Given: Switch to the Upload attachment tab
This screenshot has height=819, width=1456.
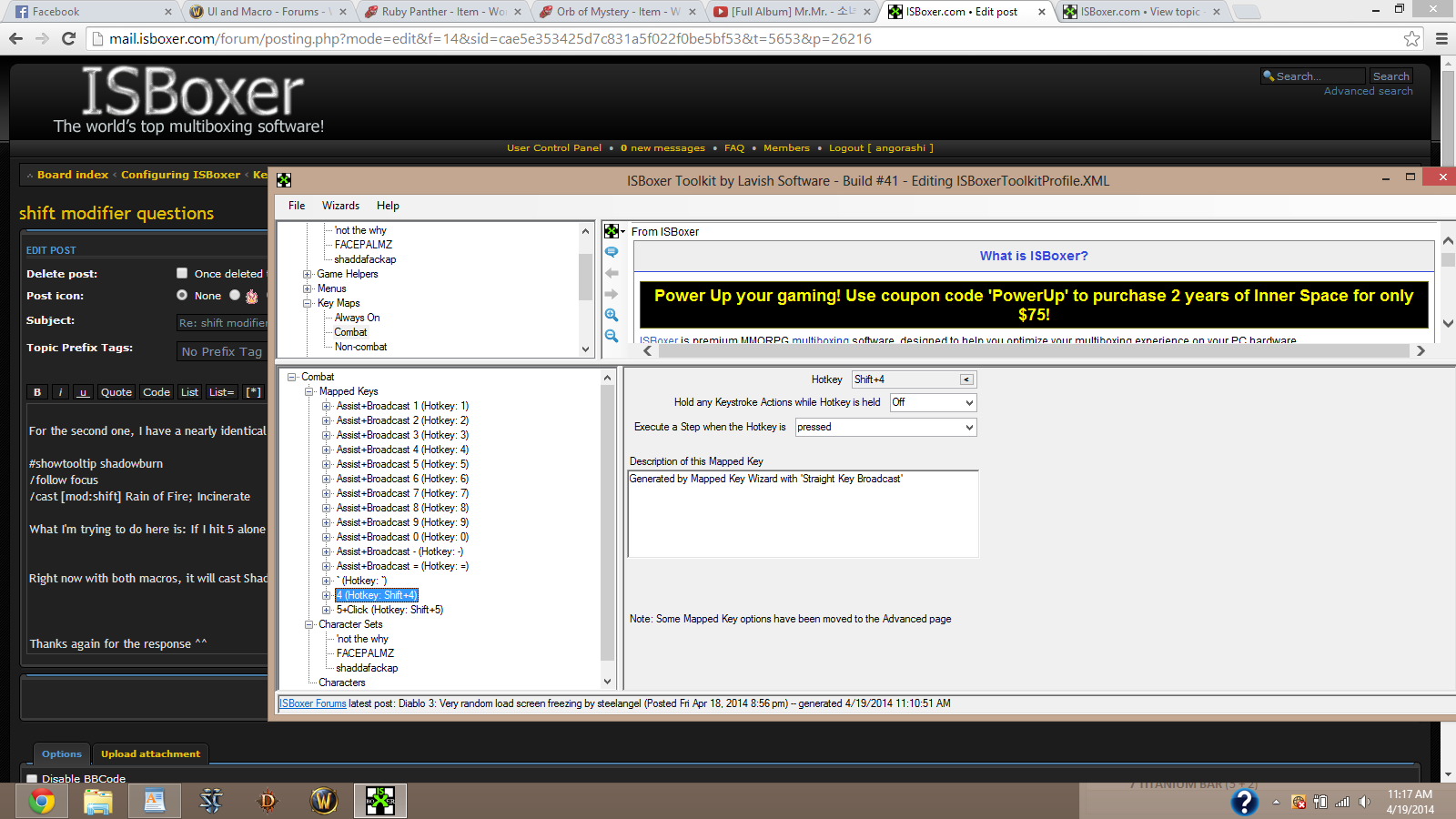Looking at the screenshot, I should point(150,753).
